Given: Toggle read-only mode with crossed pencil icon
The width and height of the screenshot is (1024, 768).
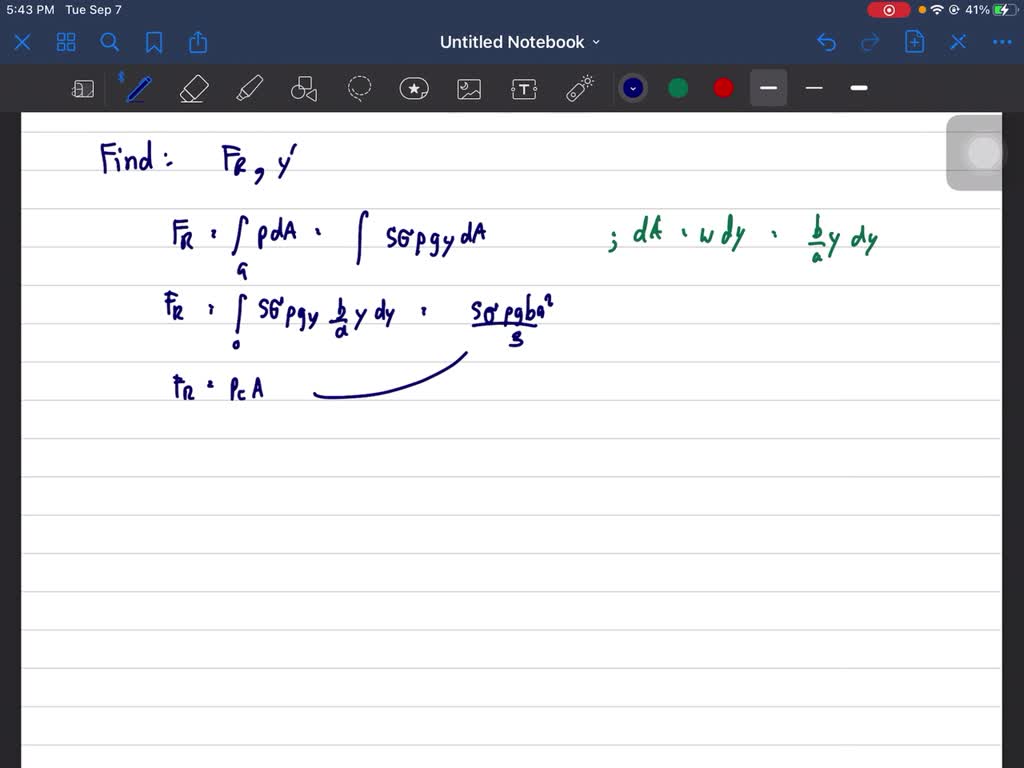Looking at the screenshot, I should 958,42.
